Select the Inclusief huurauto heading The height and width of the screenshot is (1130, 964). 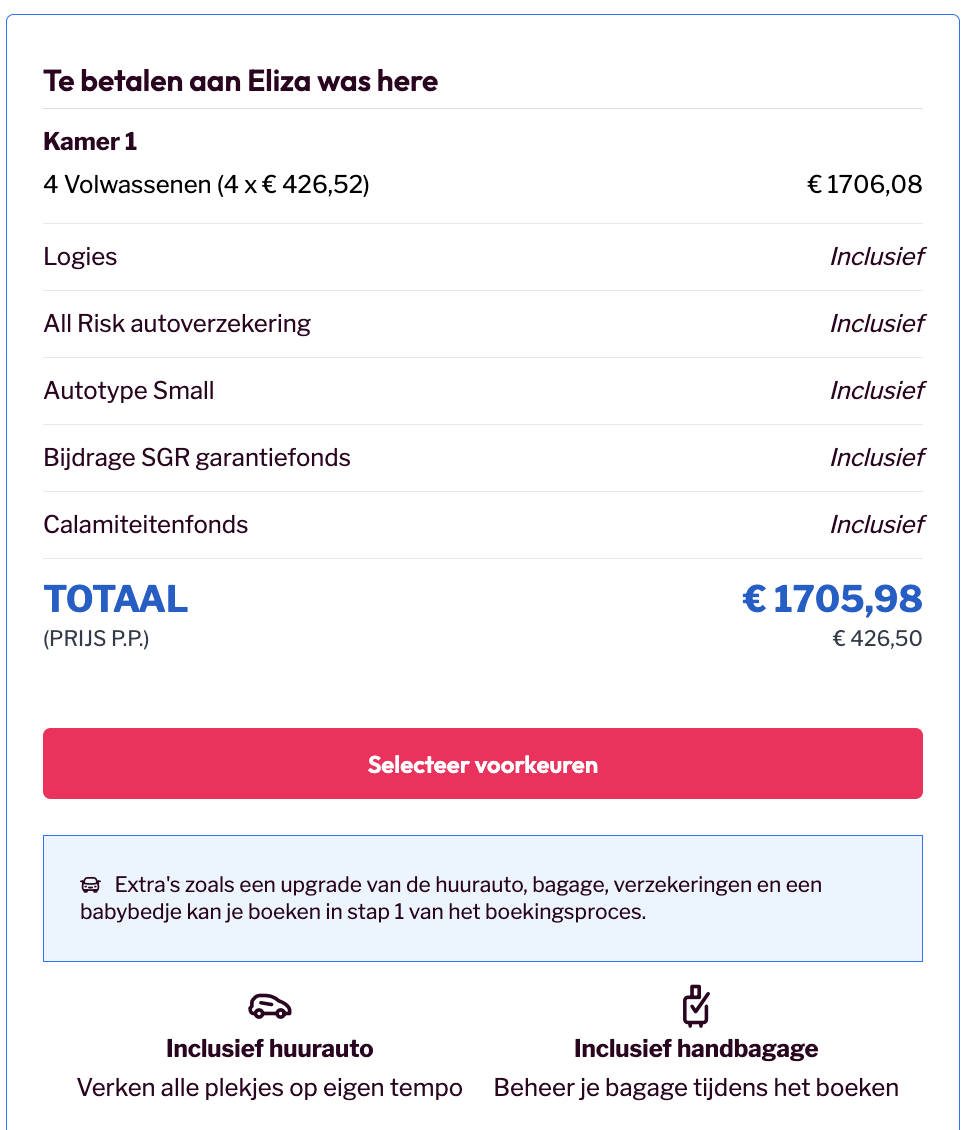269,1049
